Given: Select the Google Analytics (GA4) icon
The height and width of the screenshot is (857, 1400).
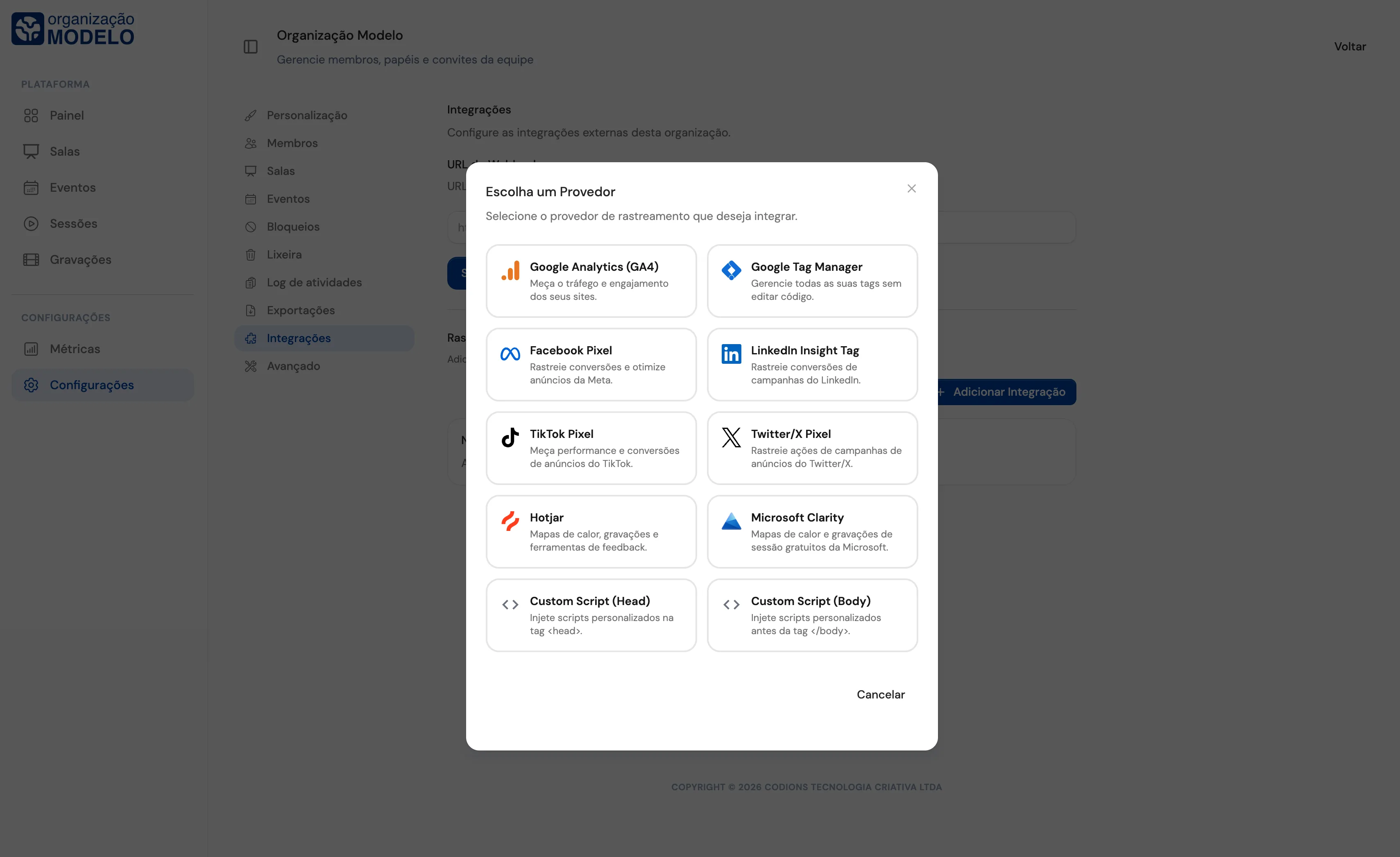Looking at the screenshot, I should [x=510, y=270].
